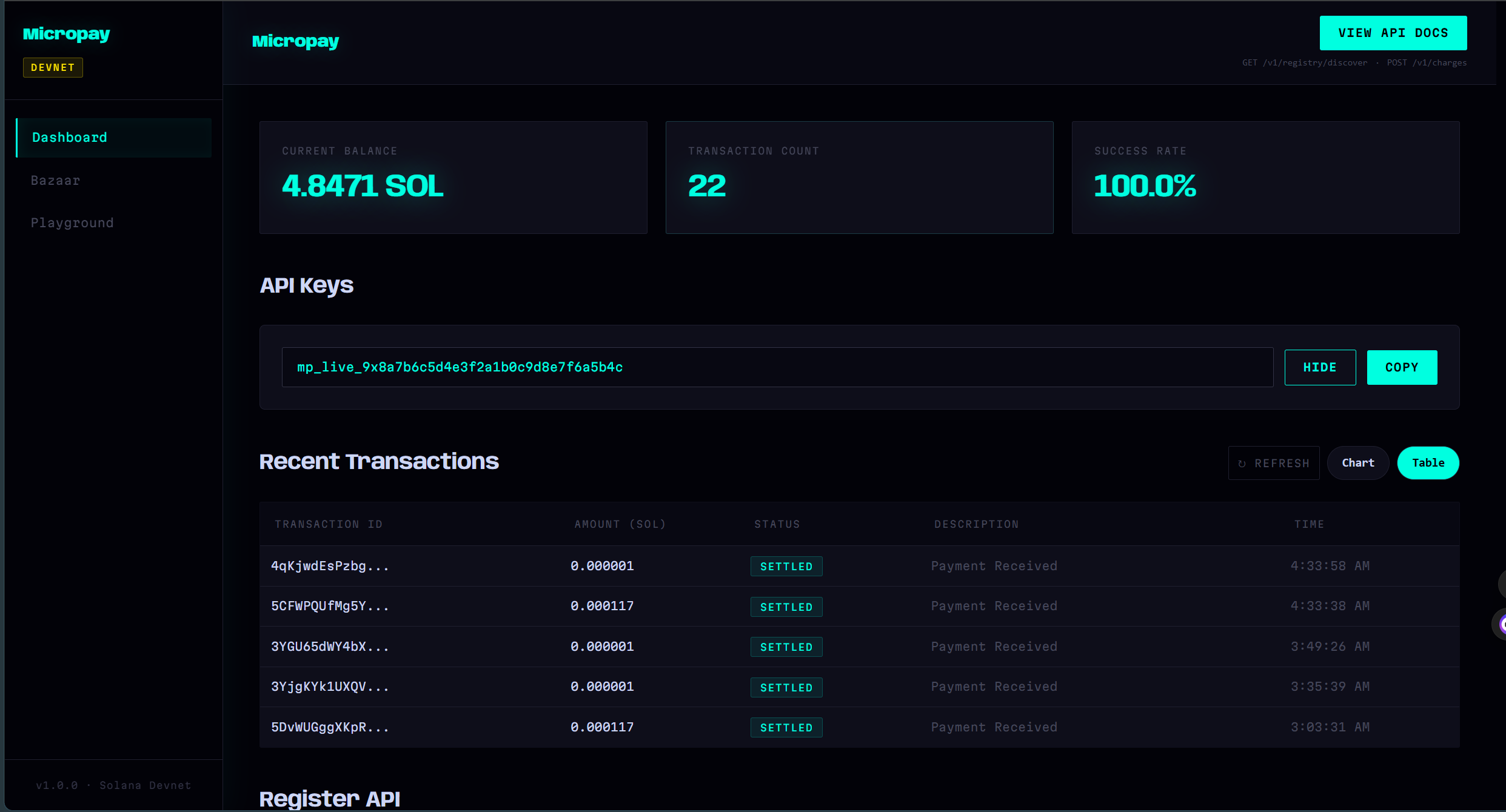Click the Micropay sidebar logo
The image size is (1506, 812).
pos(66,34)
